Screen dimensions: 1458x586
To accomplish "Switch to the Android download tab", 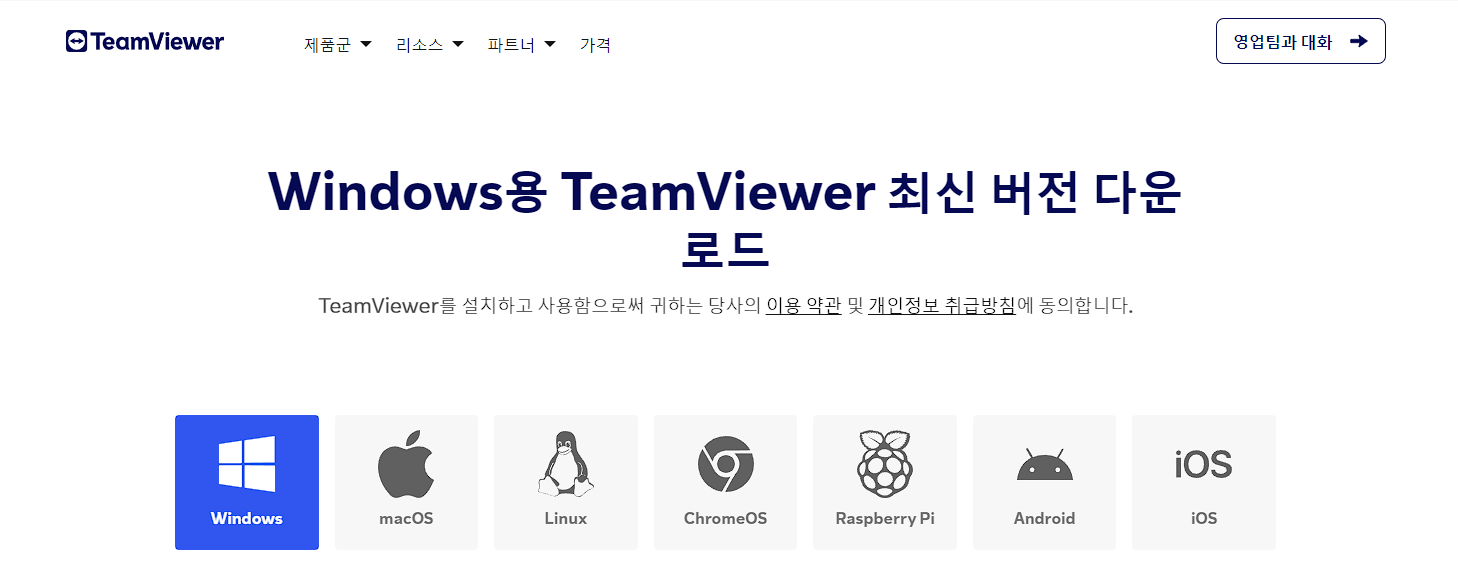I will [x=1043, y=482].
